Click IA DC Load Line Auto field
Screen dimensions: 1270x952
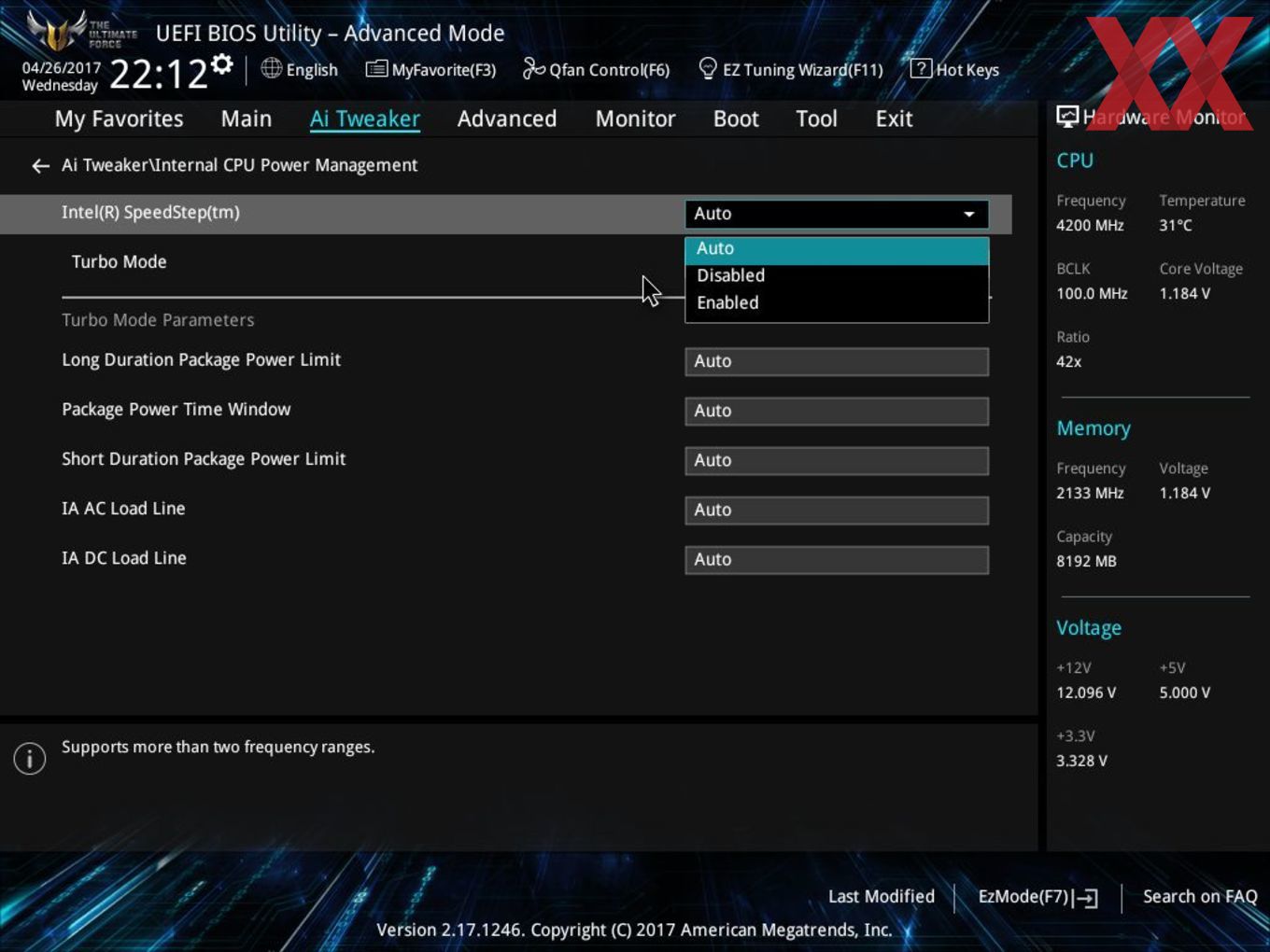[x=837, y=560]
